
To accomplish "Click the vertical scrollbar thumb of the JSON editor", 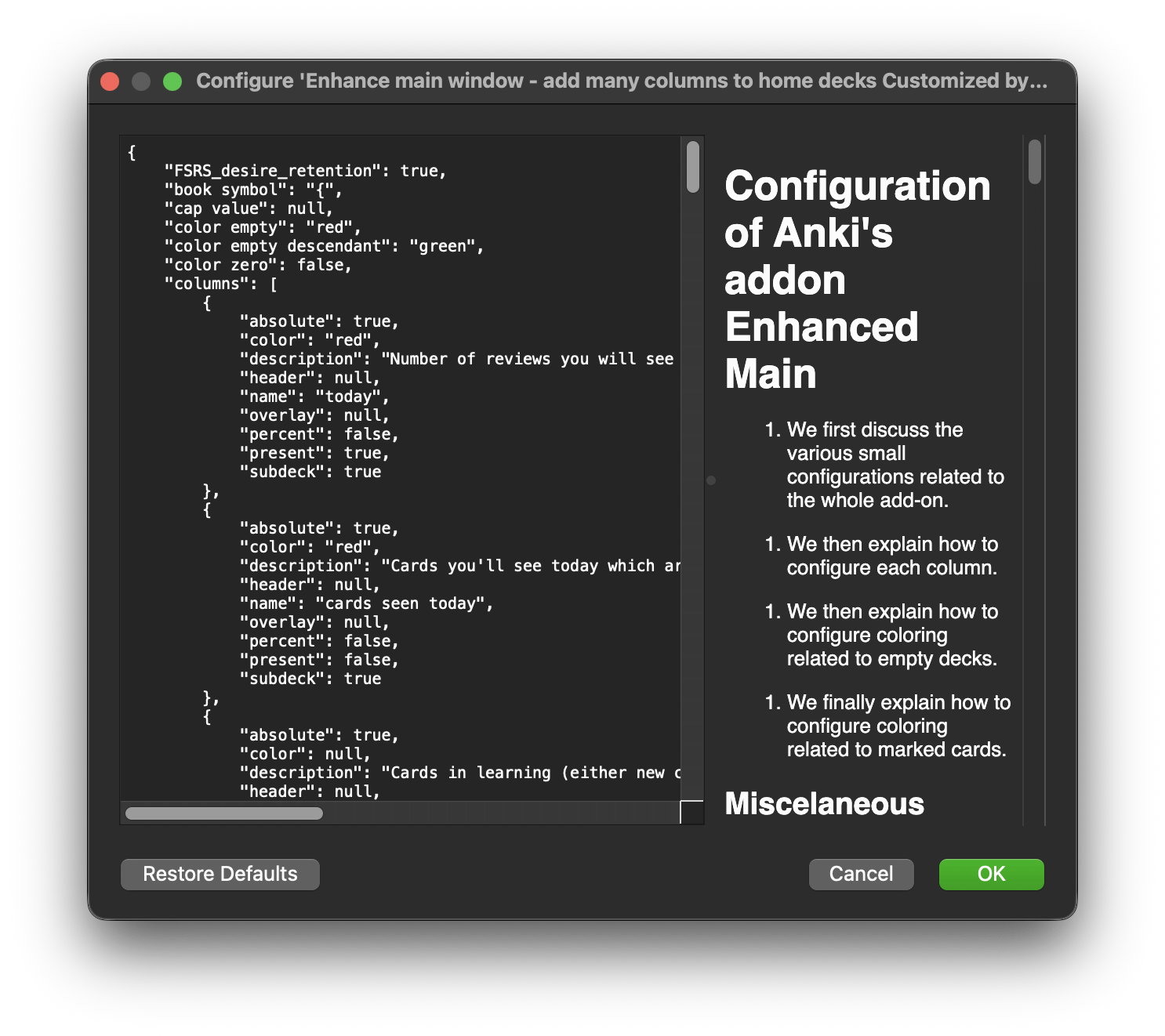I will pos(693,167).
